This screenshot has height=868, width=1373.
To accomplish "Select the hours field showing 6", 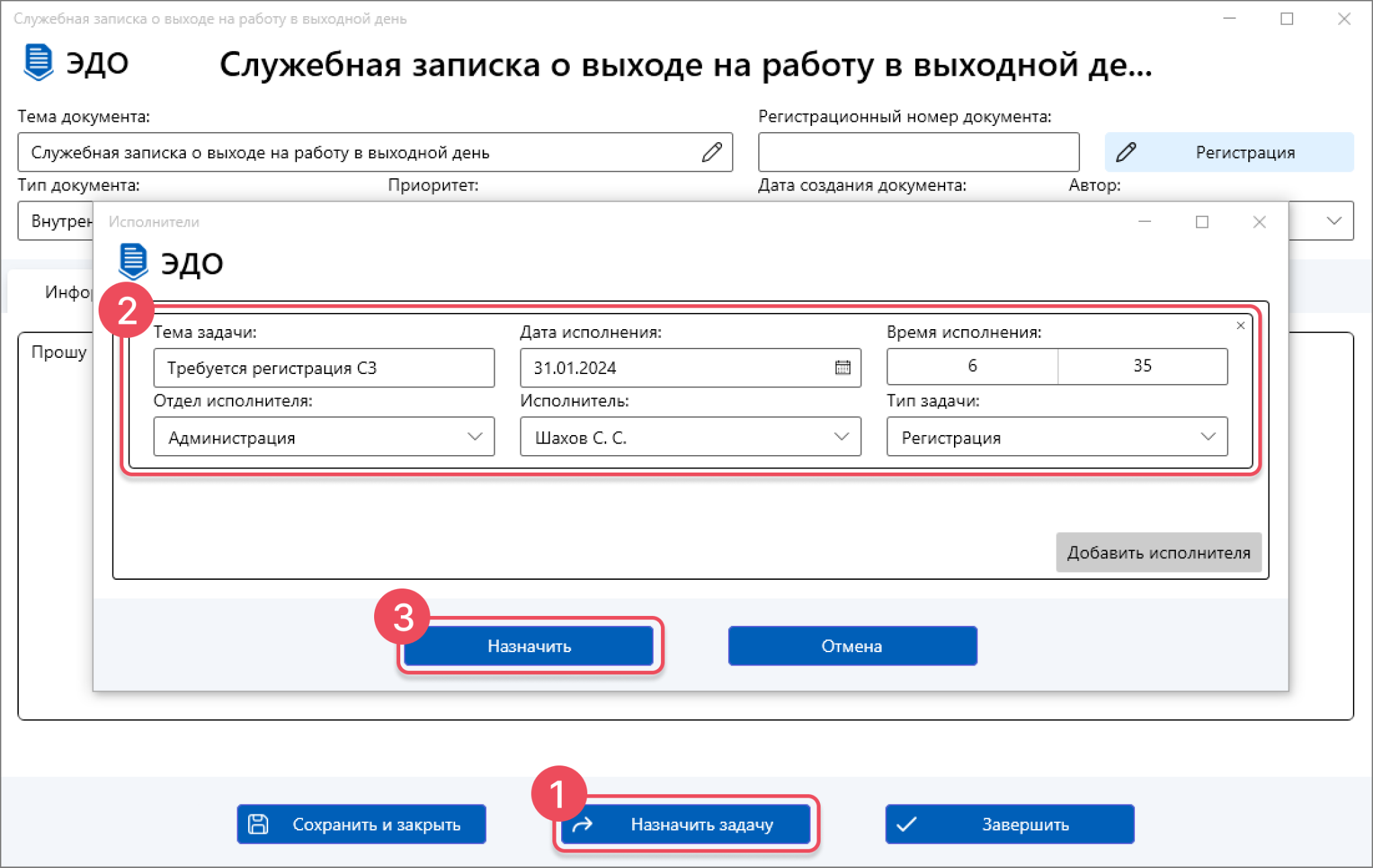I will (972, 366).
